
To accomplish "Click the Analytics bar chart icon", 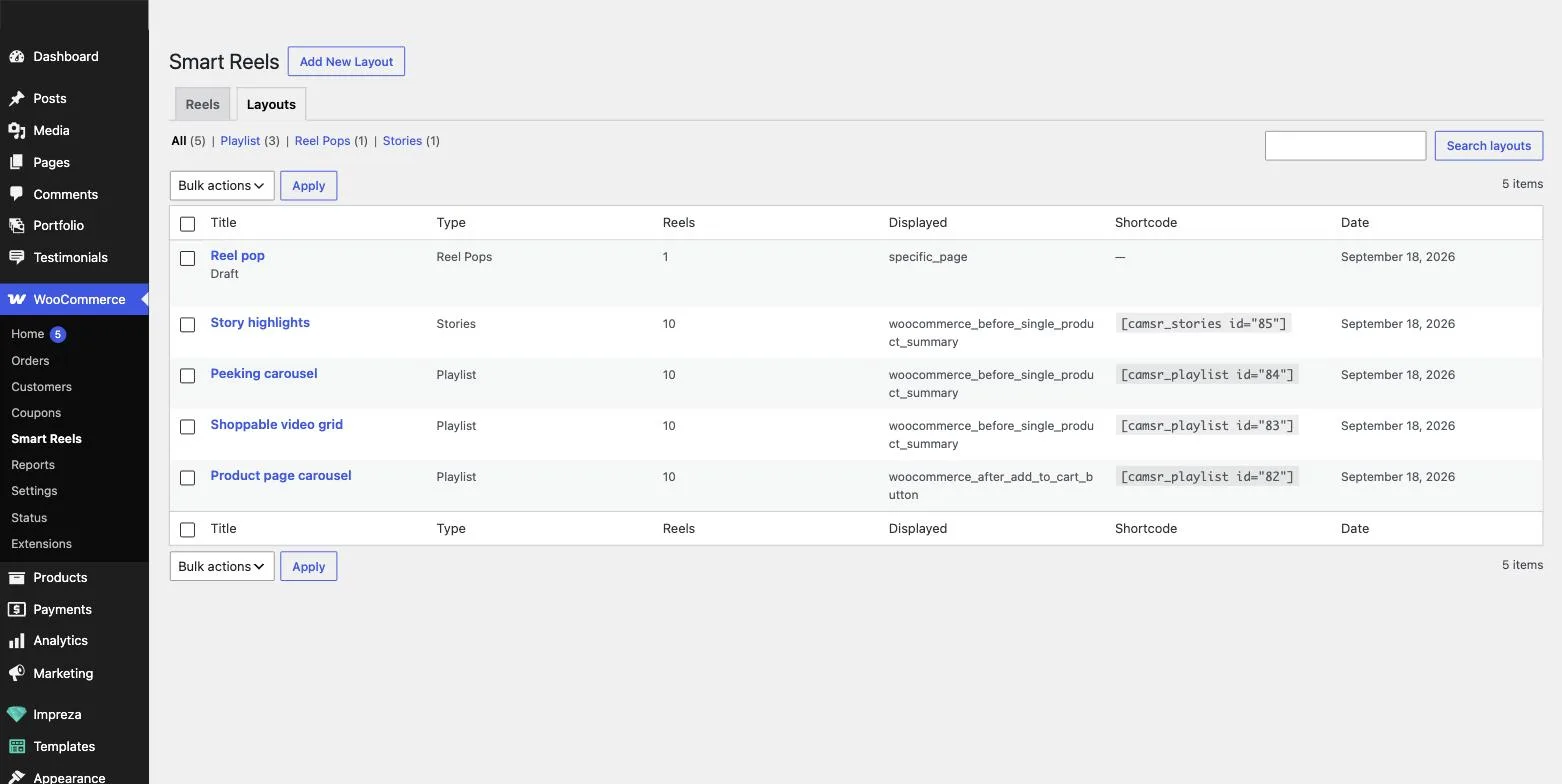I will (16, 641).
